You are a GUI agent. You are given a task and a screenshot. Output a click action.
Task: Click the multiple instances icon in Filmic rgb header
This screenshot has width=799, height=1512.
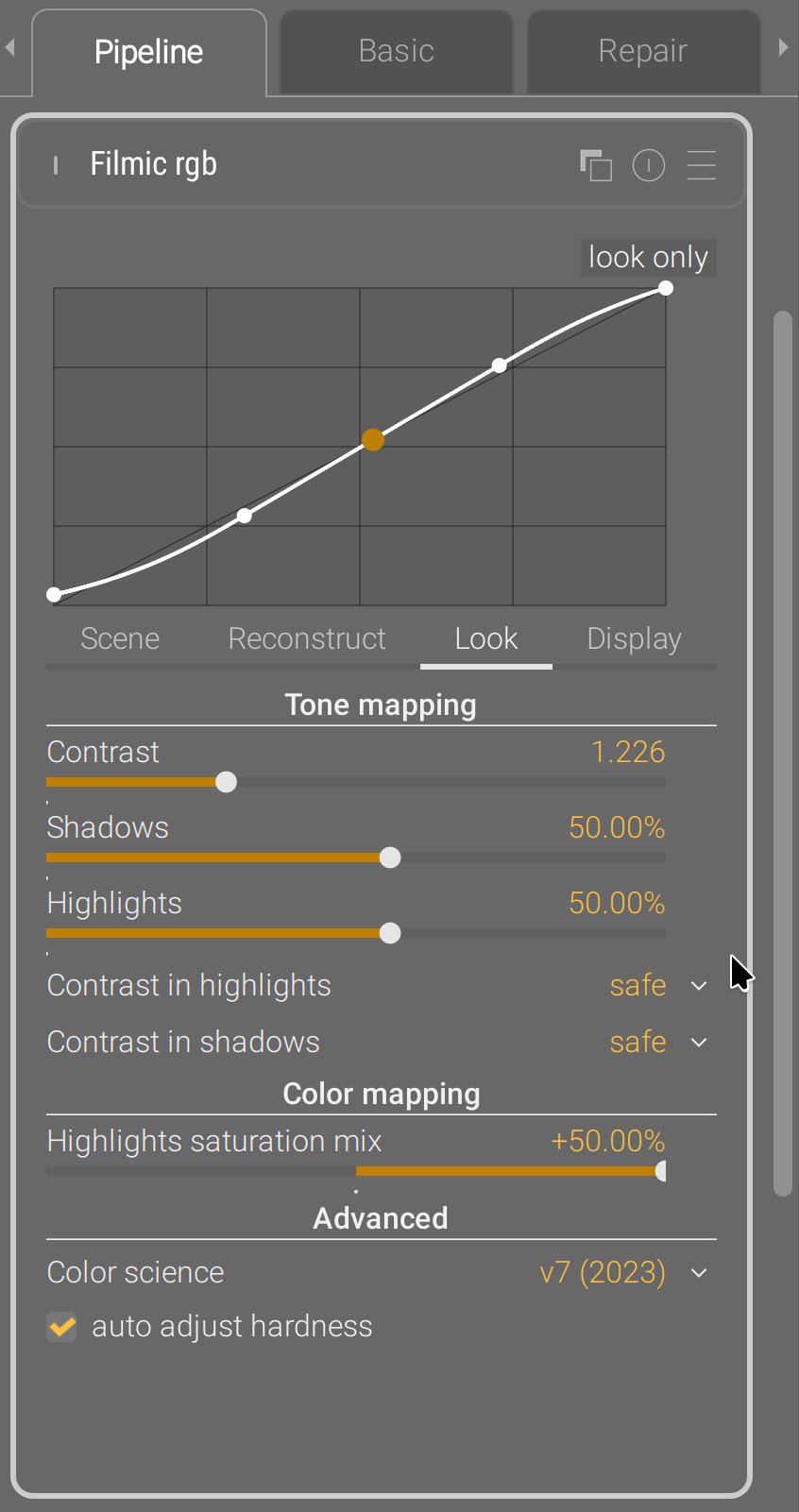596,165
